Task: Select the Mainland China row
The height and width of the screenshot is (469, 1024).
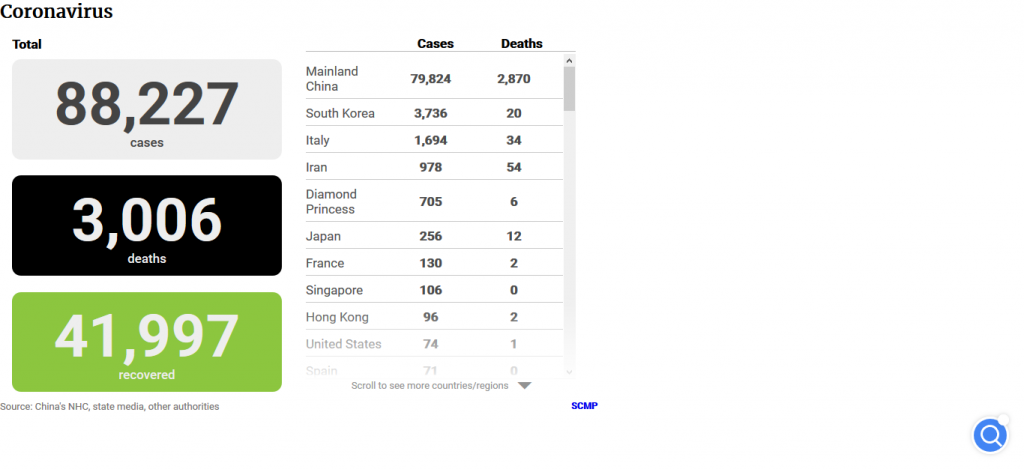Action: click(433, 79)
